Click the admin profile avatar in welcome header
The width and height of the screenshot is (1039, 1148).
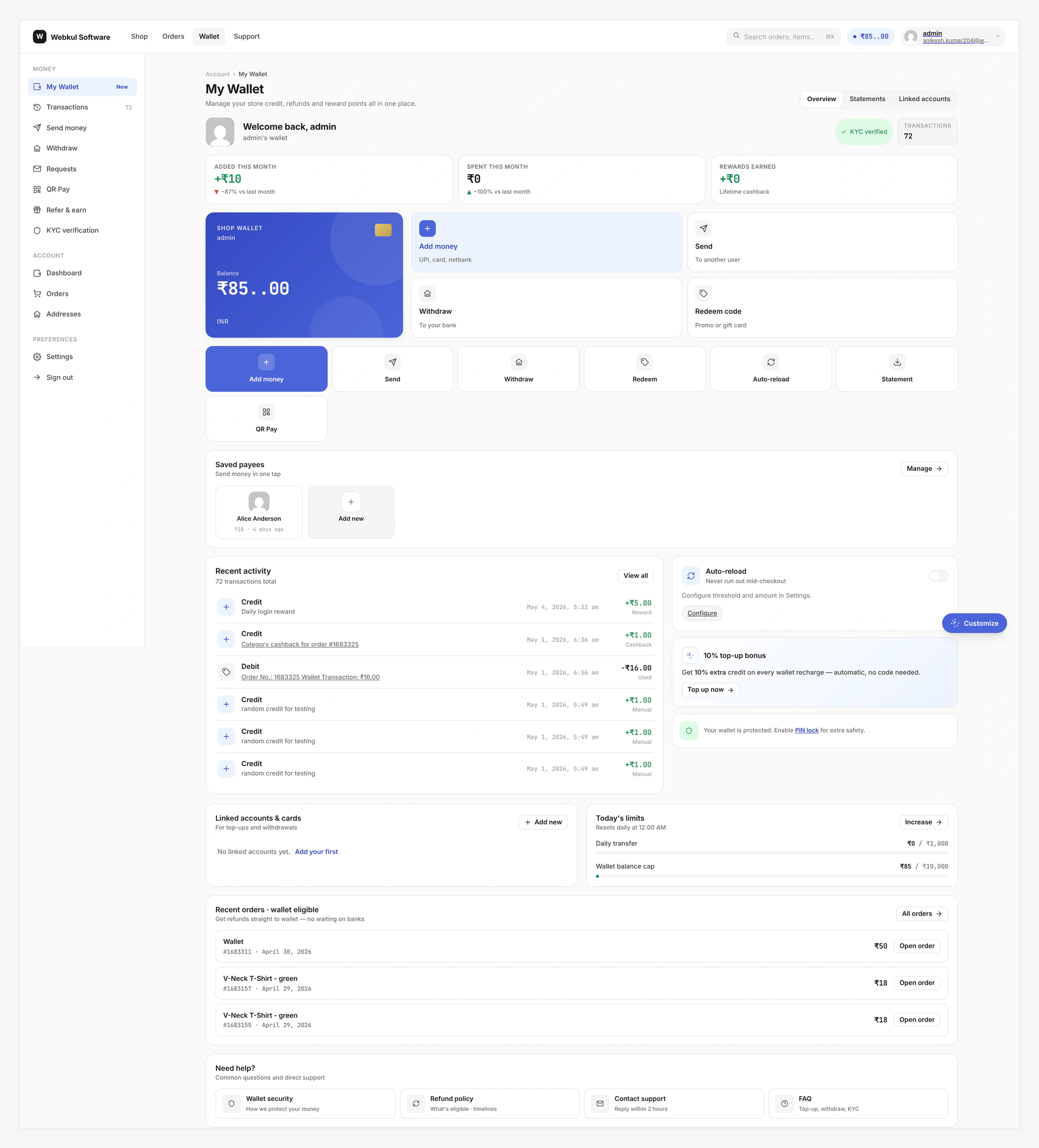coord(220,132)
